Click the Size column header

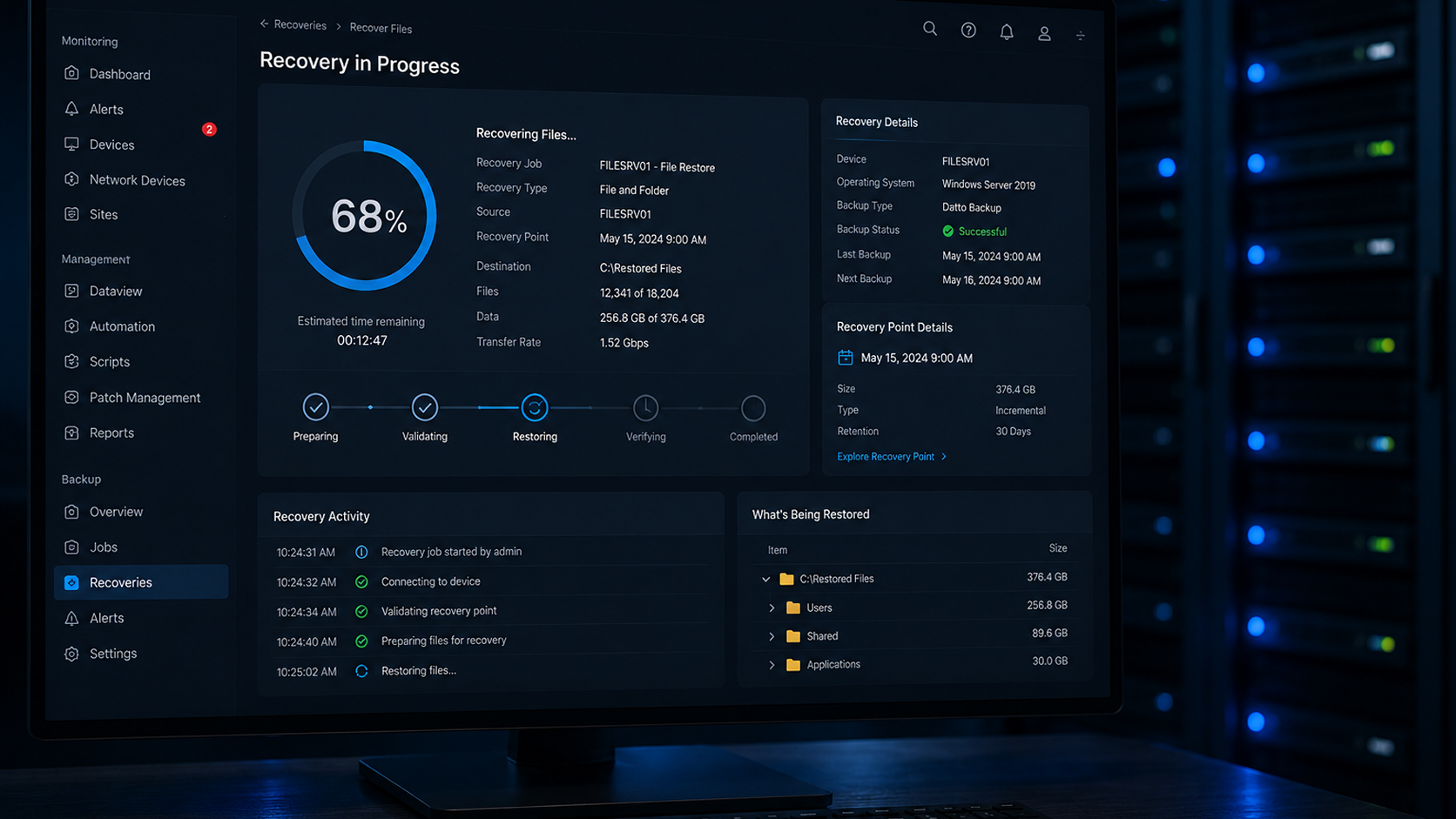tap(1058, 548)
